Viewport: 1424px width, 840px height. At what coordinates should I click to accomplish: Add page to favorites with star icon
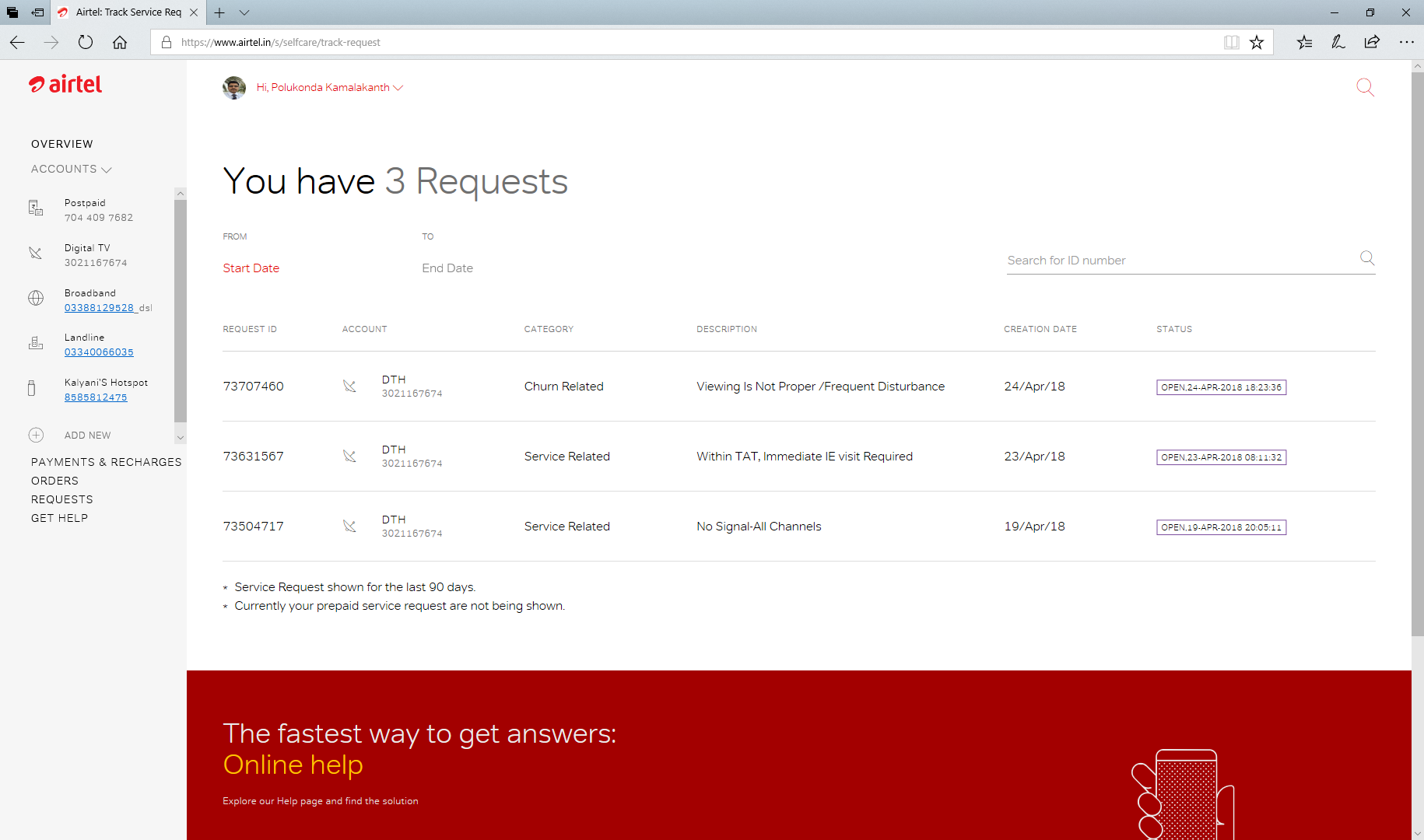click(x=1257, y=43)
